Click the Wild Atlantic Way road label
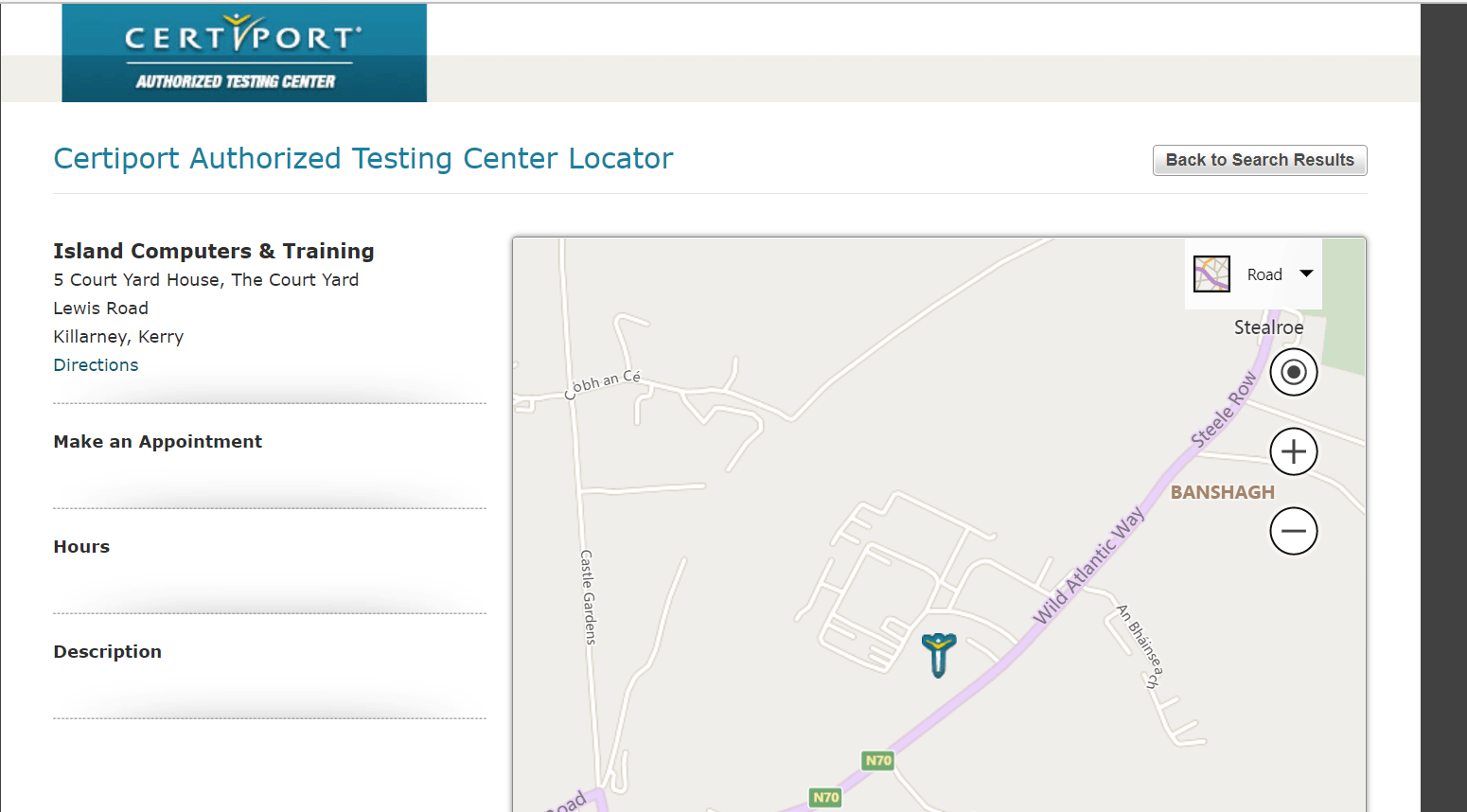The image size is (1467, 812). pyautogui.click(x=1088, y=565)
